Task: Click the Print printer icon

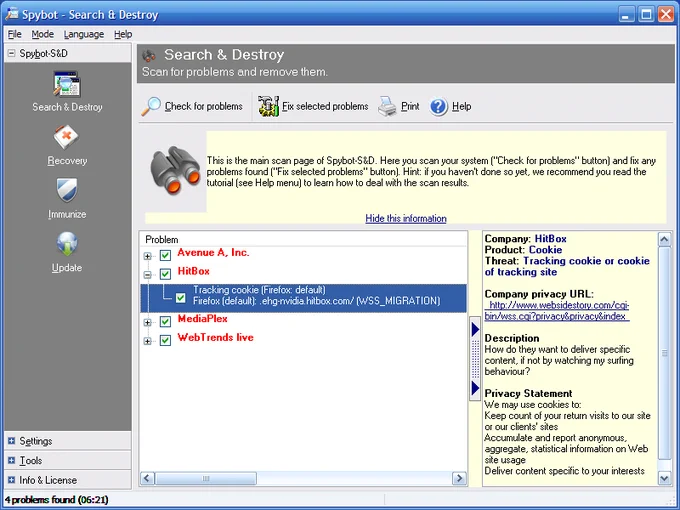Action: point(387,106)
